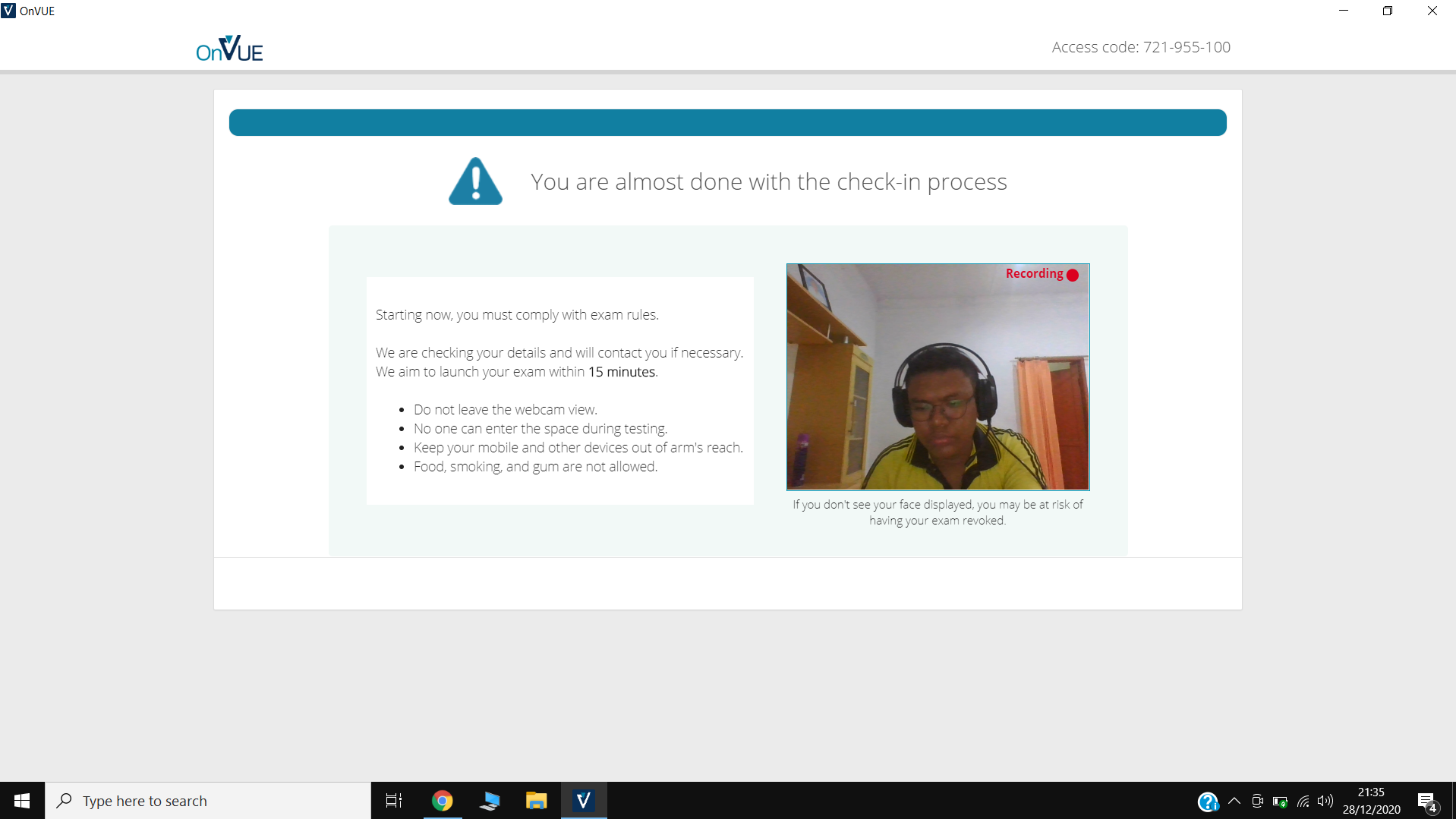Minimize the OnVUE window

(x=1344, y=11)
